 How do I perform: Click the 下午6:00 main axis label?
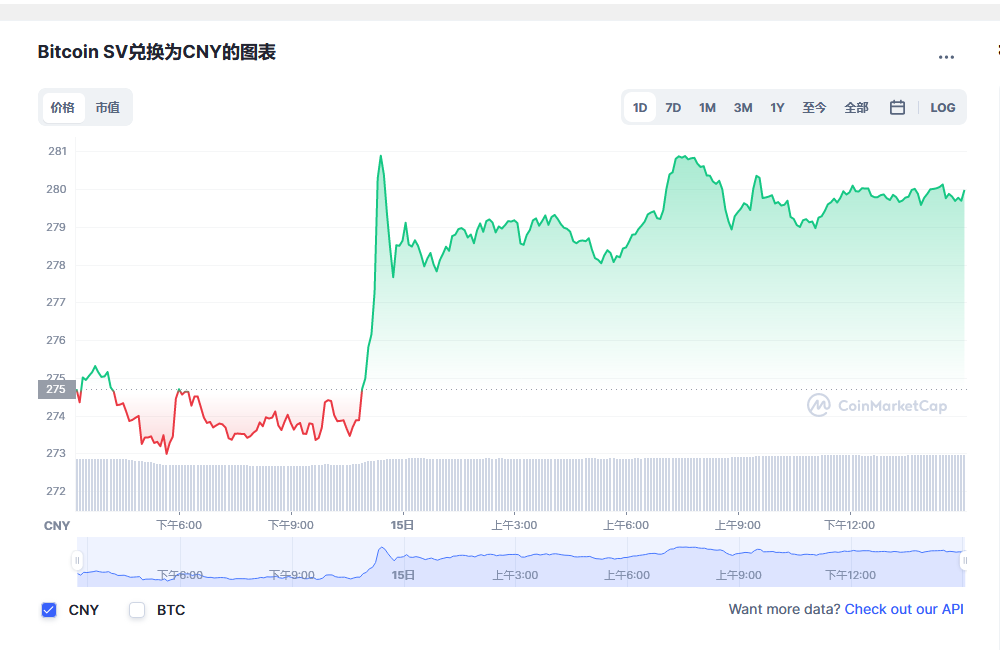pos(179,525)
